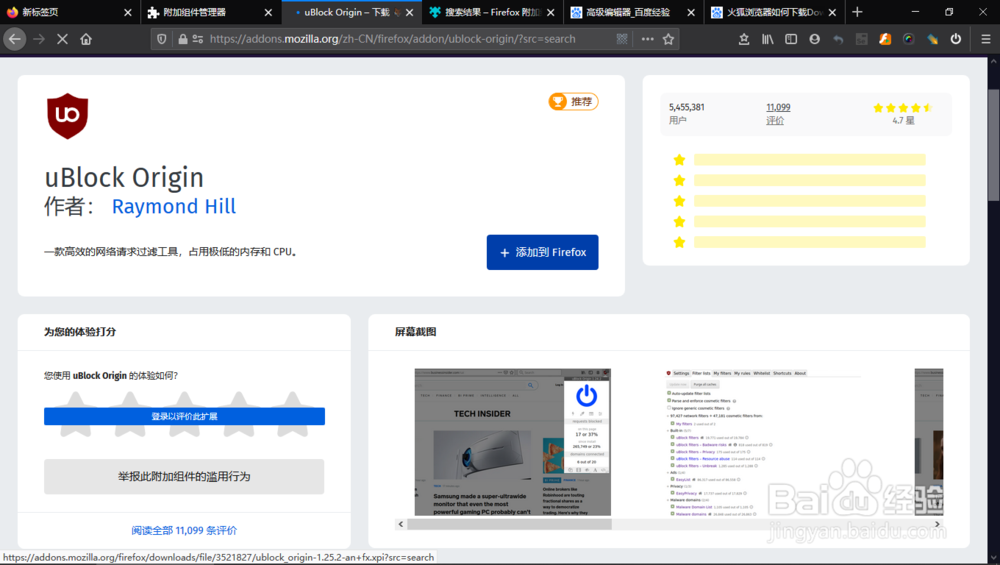
Task: View site security padlock info
Action: point(183,39)
